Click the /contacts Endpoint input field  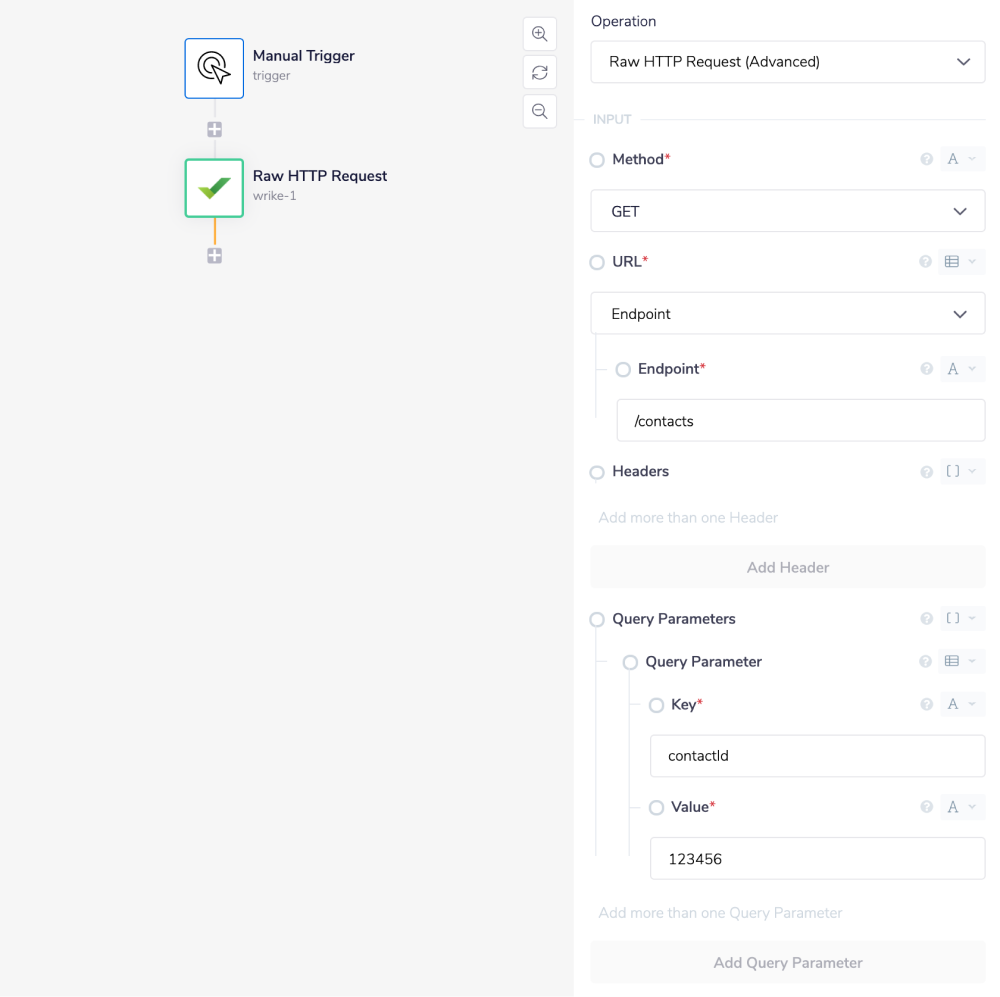pyautogui.click(x=801, y=421)
